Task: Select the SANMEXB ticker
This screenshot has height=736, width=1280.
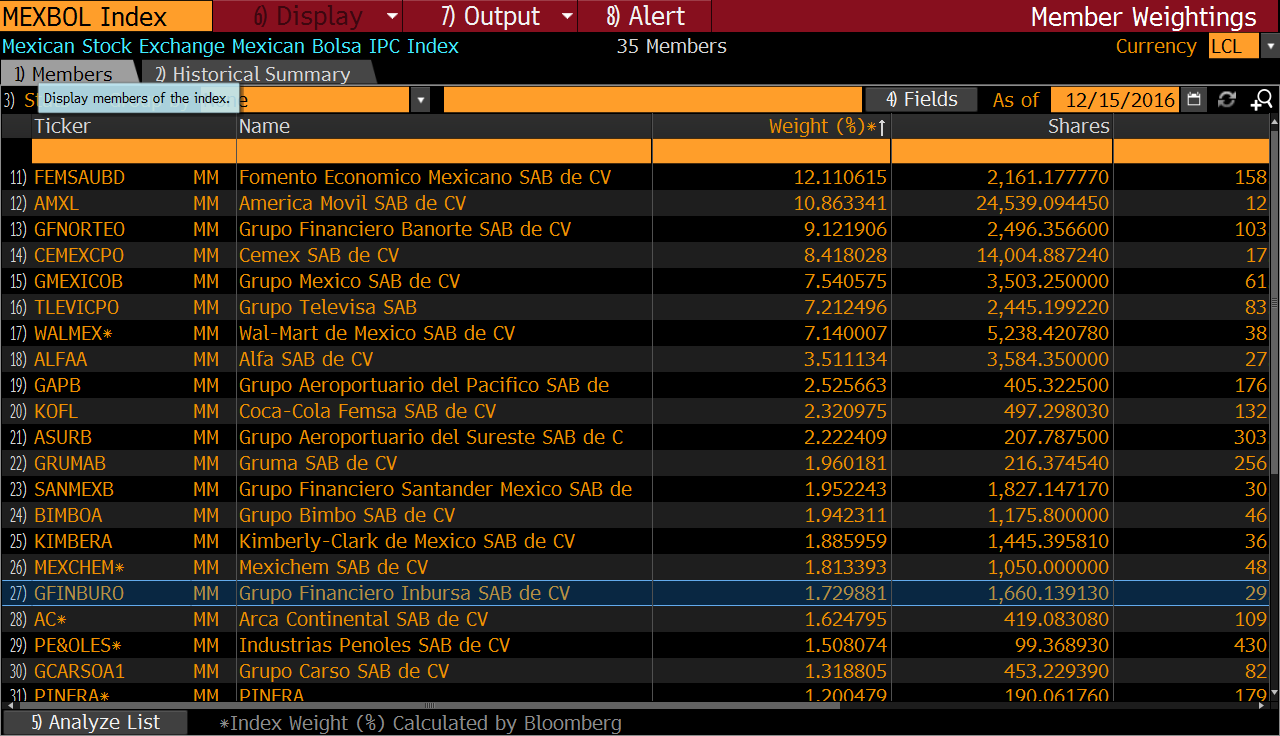Action: click(x=74, y=489)
